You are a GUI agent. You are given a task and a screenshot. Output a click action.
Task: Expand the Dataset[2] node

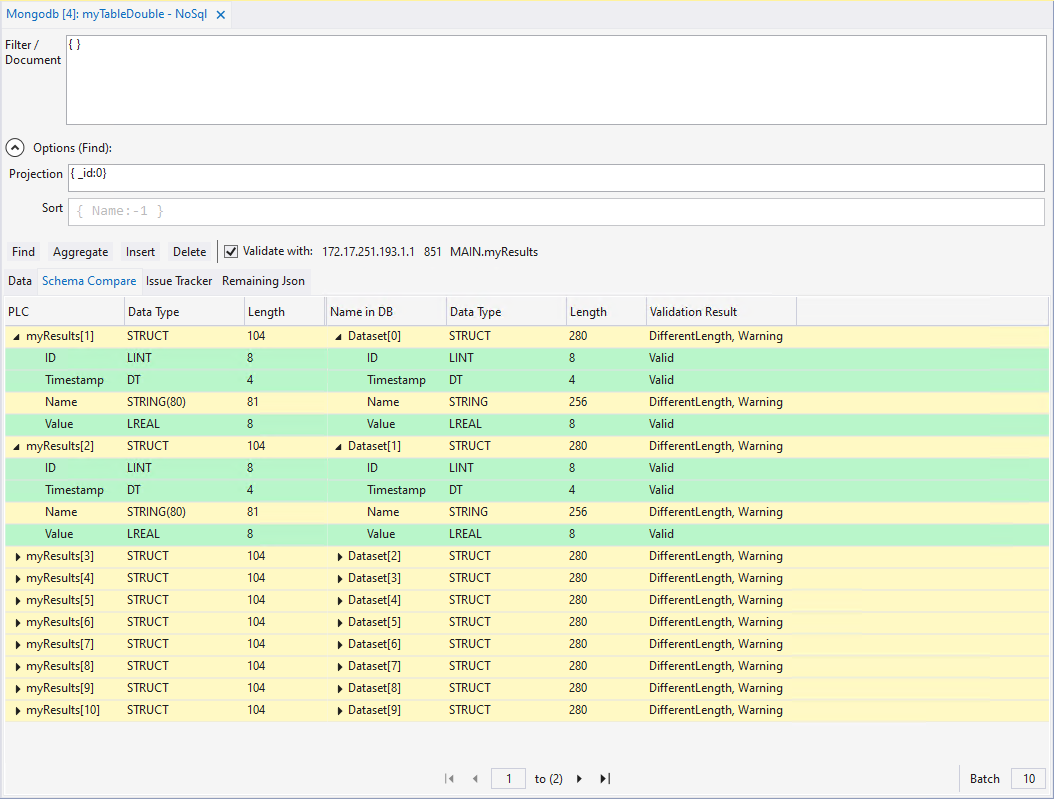coord(339,556)
